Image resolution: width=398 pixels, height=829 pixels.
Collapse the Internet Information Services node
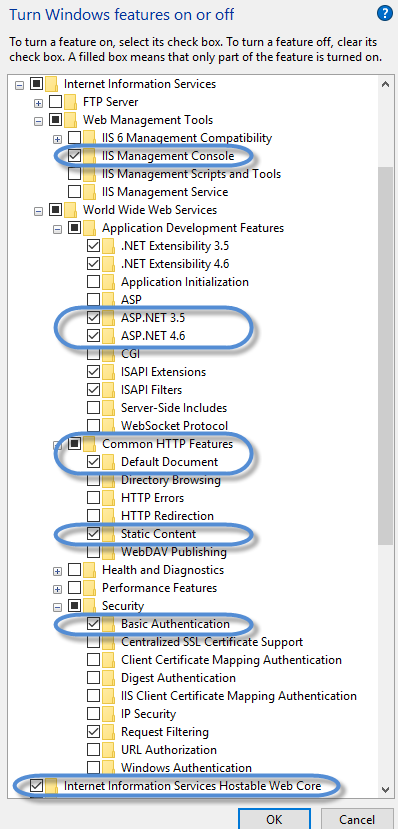(20, 85)
